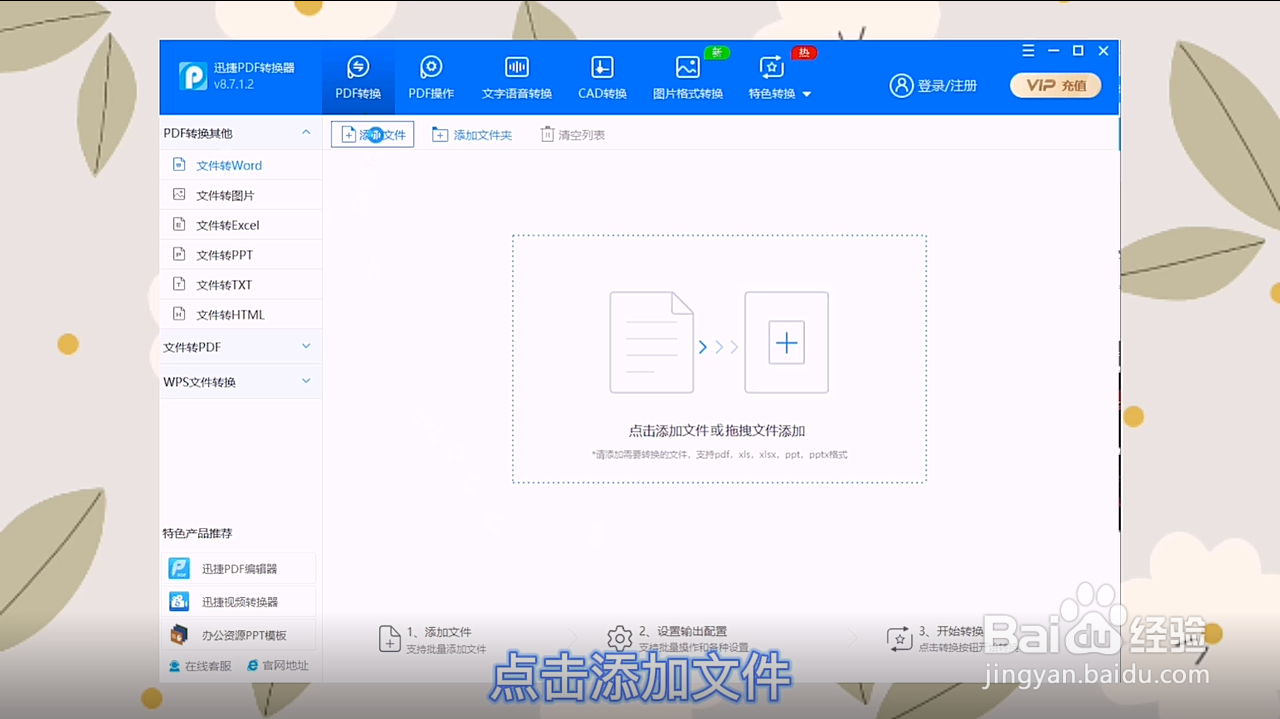Click the document icon in the drop area
This screenshot has height=719, width=1280.
pos(652,343)
